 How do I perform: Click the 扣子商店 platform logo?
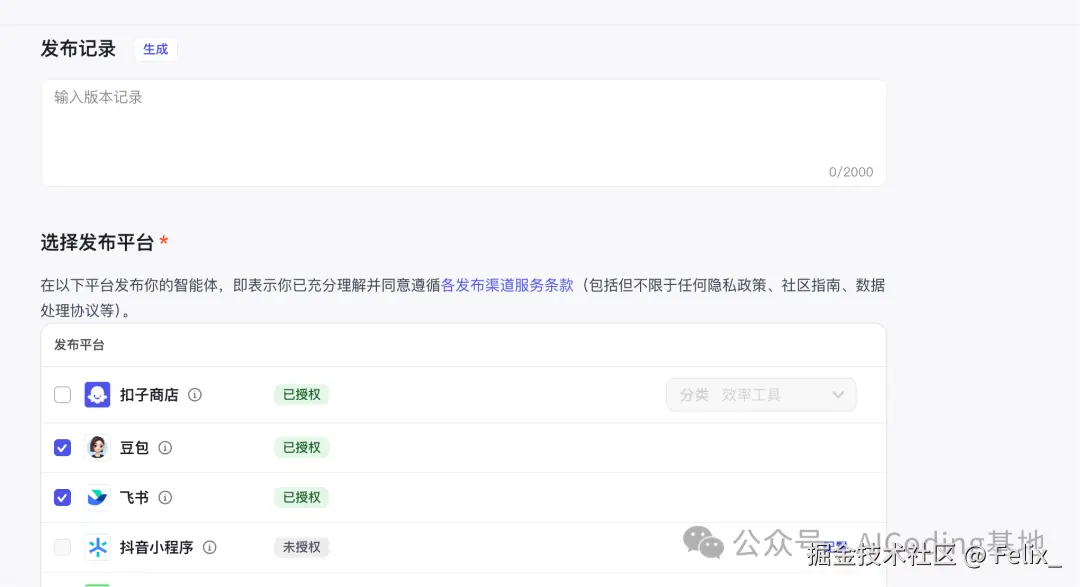(x=97, y=395)
